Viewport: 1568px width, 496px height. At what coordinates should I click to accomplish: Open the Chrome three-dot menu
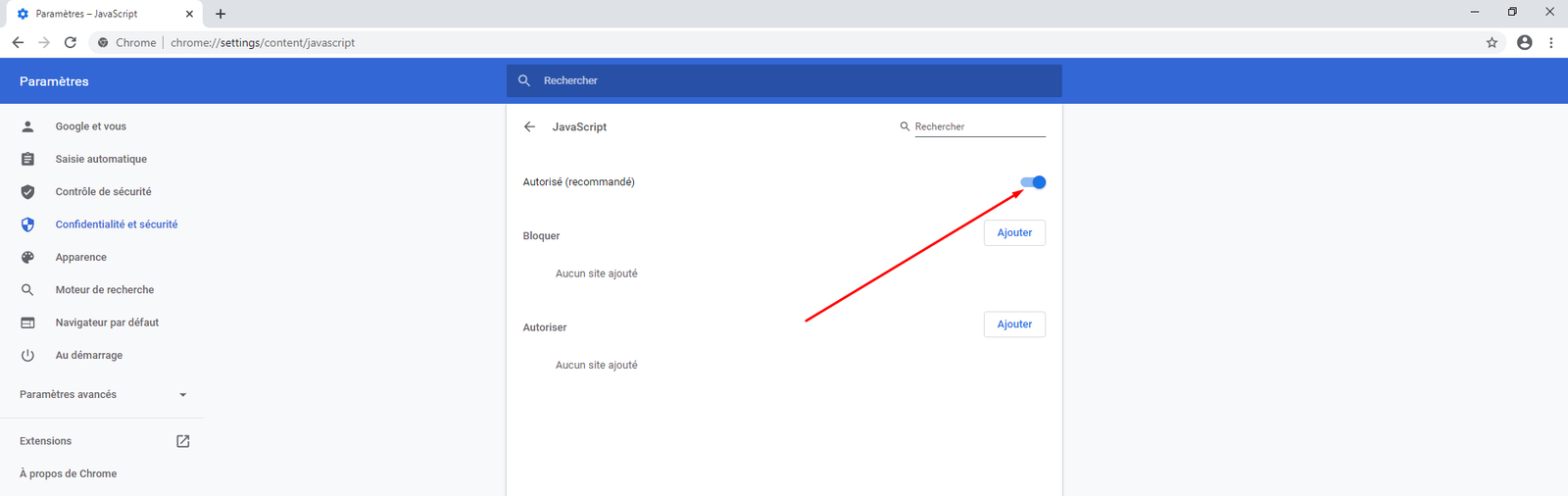click(x=1550, y=42)
